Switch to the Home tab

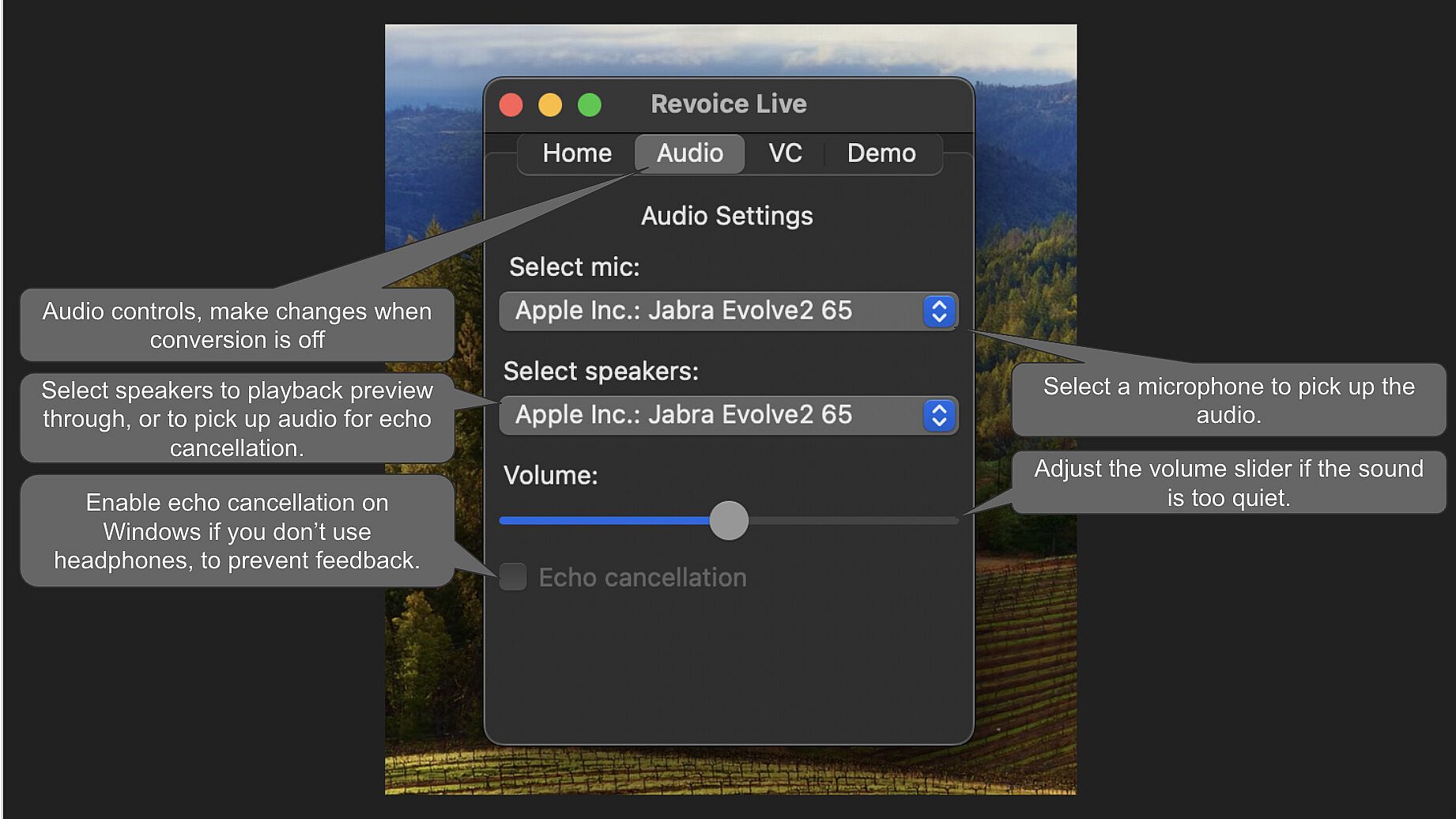[x=577, y=153]
